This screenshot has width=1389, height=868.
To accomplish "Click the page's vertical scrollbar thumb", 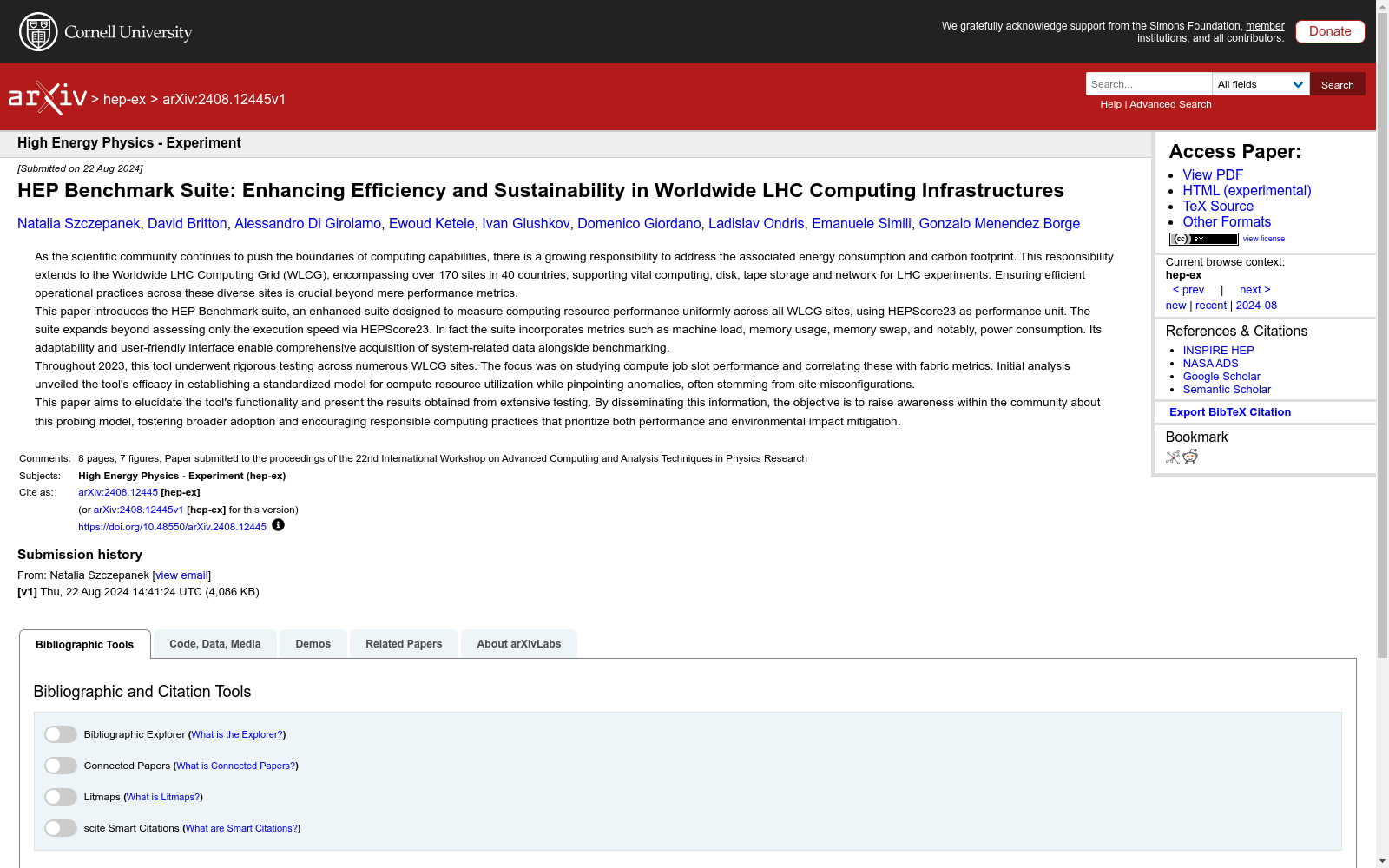I will (1382, 334).
